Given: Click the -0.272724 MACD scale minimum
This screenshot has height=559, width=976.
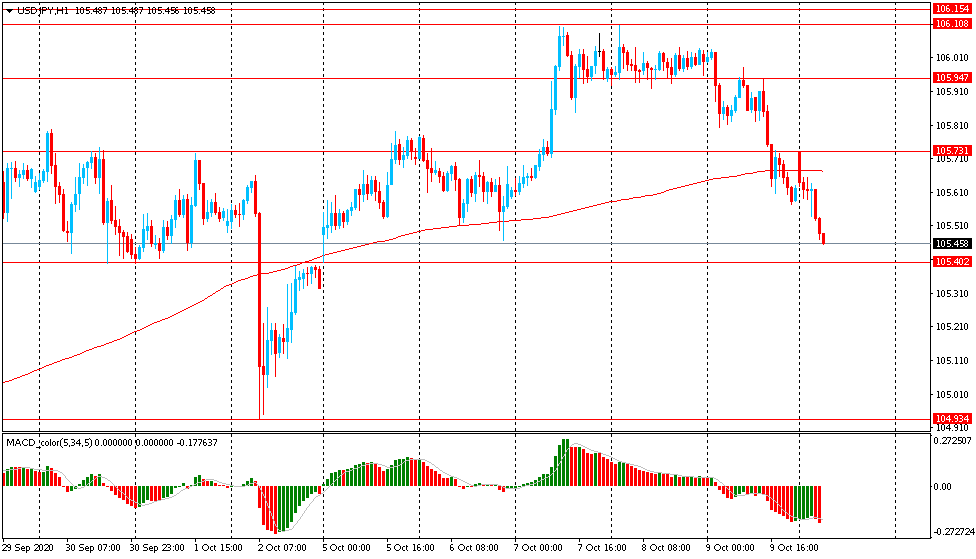Looking at the screenshot, I should click(x=953, y=532).
